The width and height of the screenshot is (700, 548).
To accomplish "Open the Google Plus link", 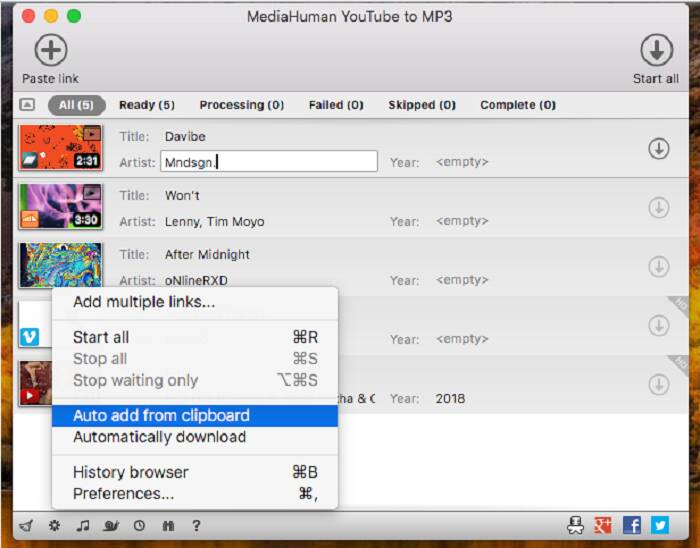I will [603, 525].
